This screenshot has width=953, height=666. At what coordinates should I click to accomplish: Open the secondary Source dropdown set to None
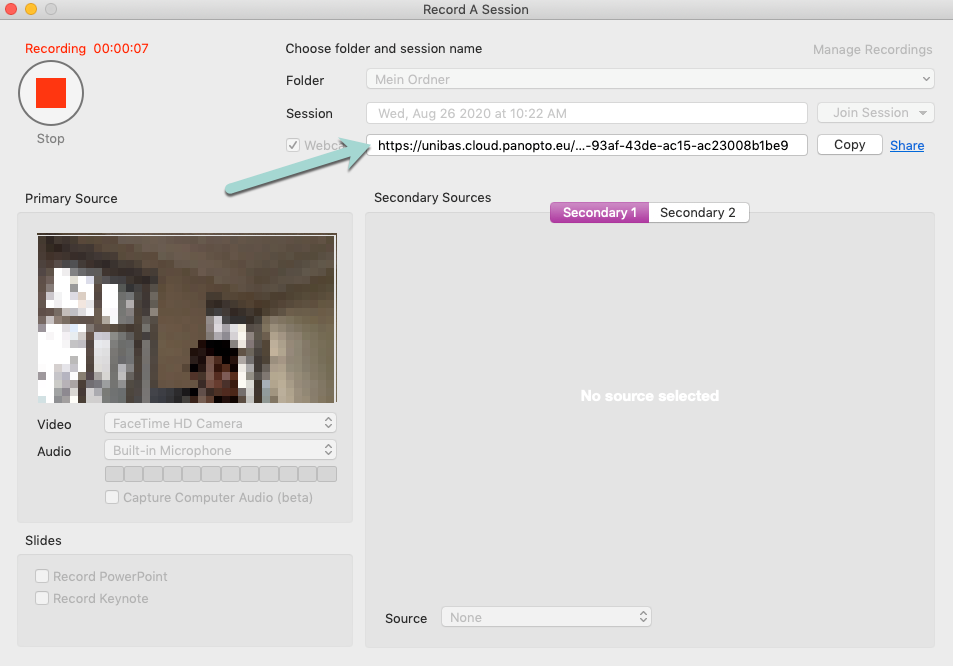coord(546,618)
